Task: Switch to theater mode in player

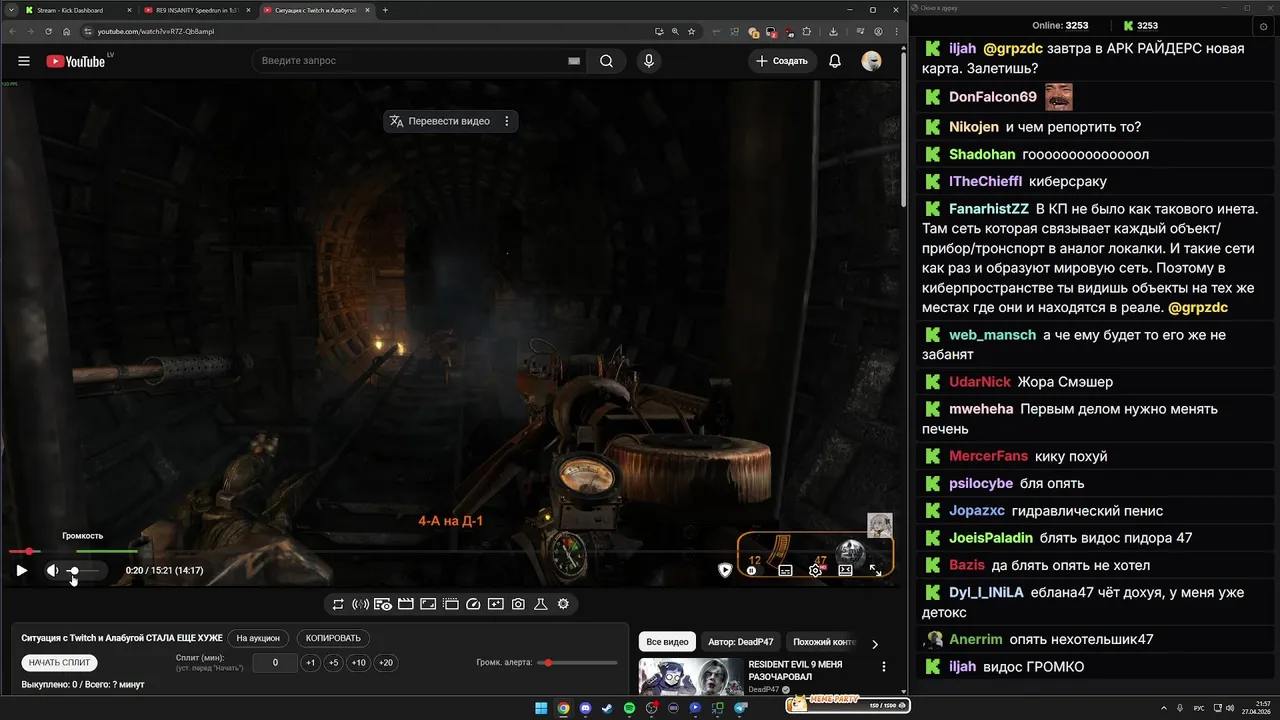Action: (845, 570)
